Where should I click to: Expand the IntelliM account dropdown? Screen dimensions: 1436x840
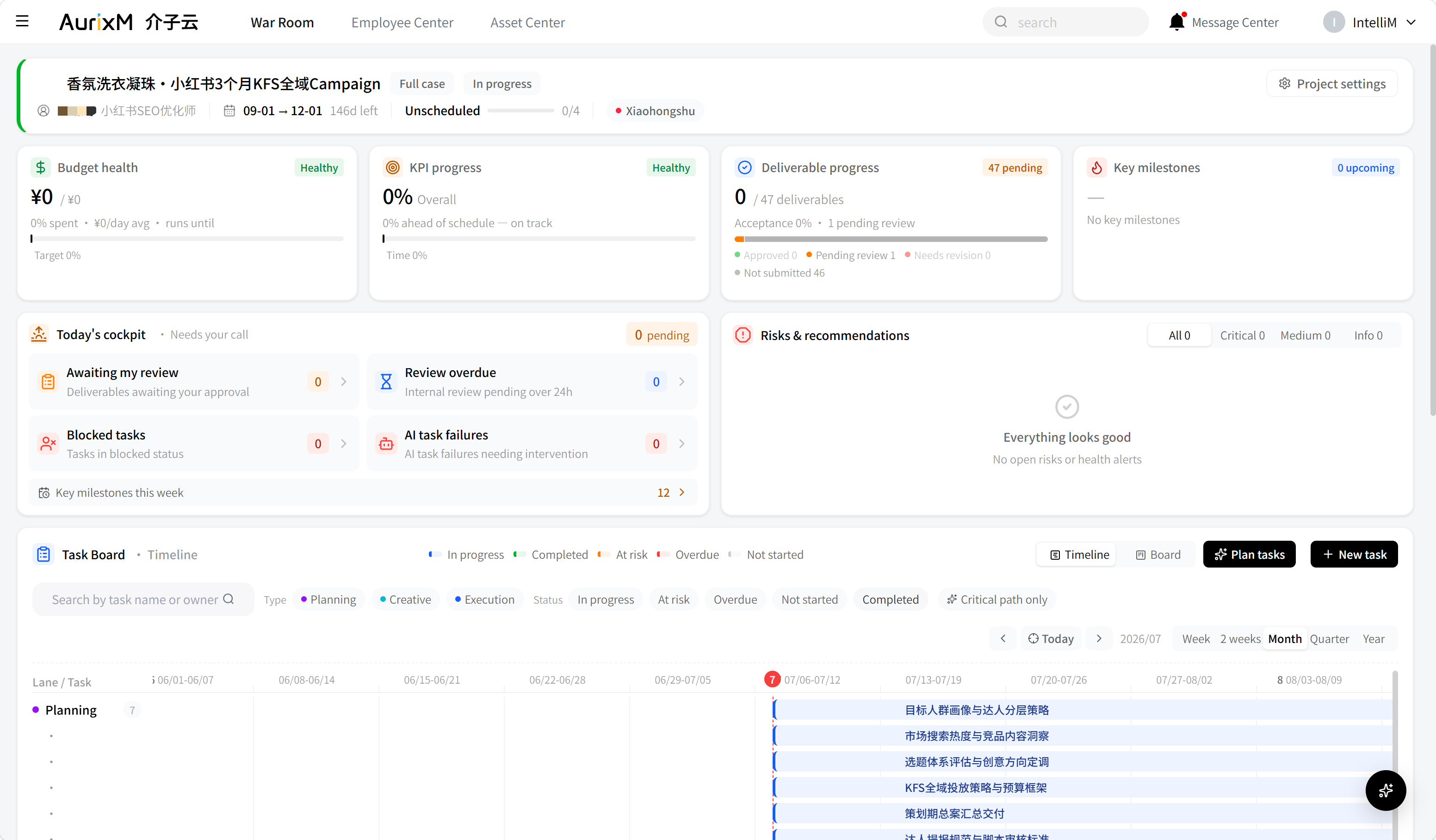(x=1411, y=22)
